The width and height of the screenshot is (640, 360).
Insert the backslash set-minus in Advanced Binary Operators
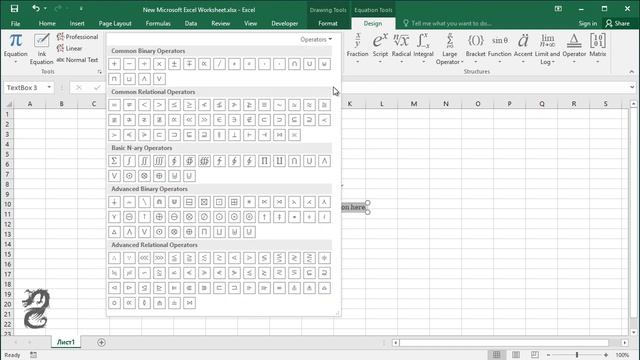144,202
